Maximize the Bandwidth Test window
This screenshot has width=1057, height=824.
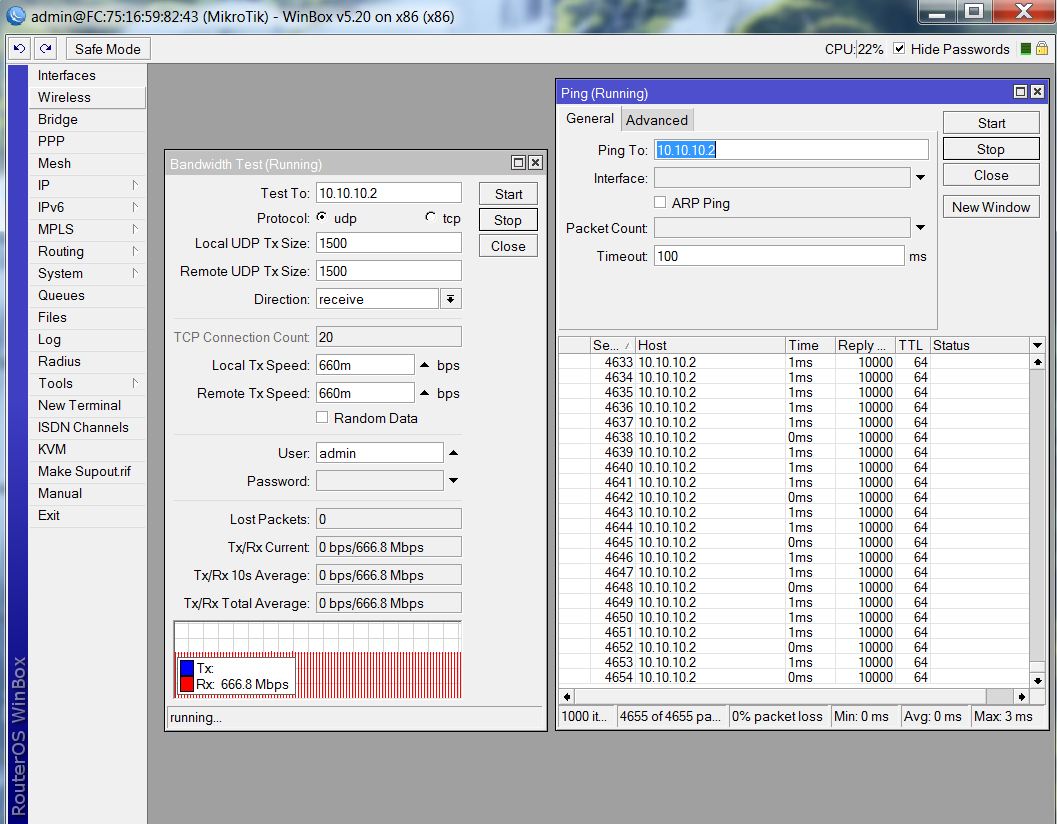point(518,163)
